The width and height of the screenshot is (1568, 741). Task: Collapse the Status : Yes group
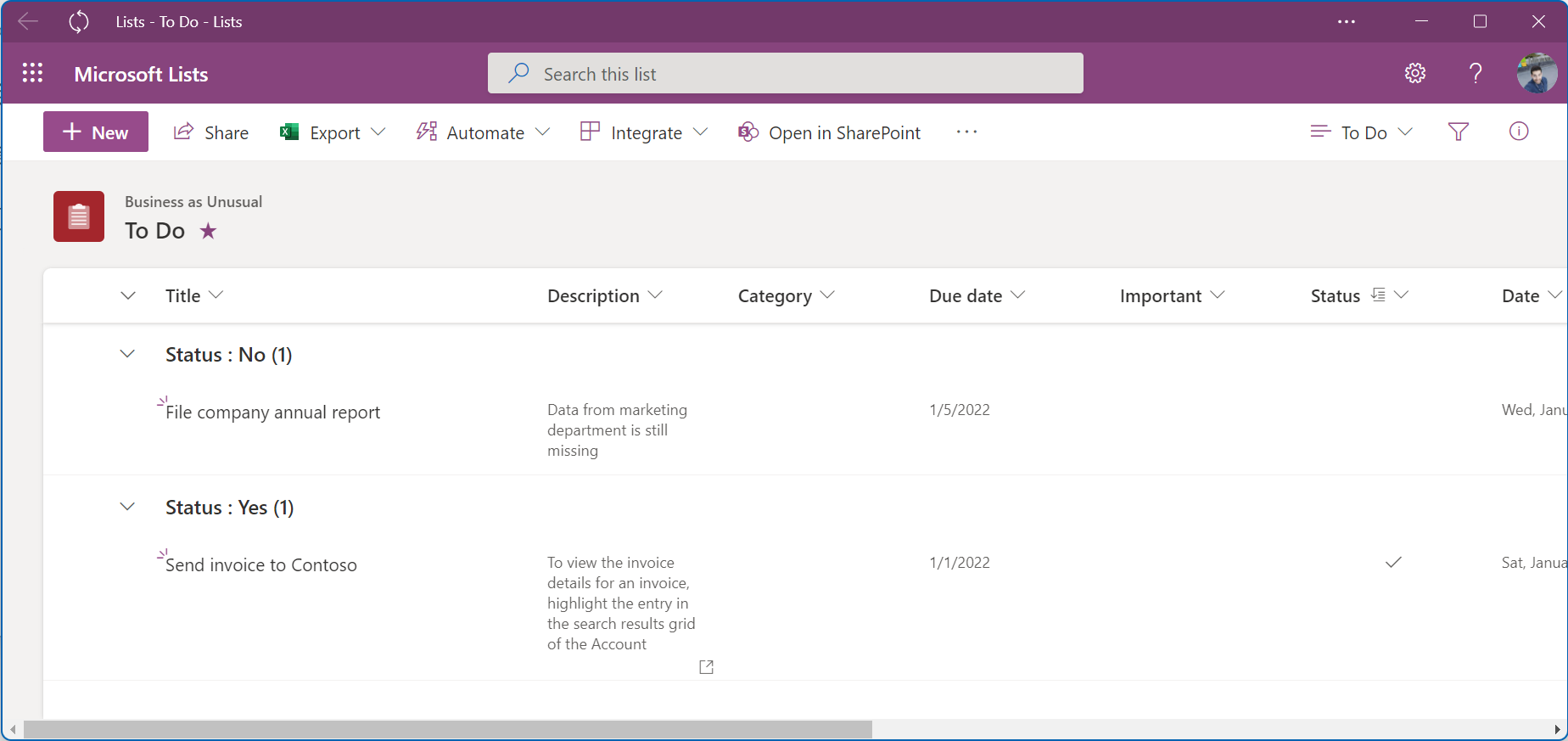point(127,507)
